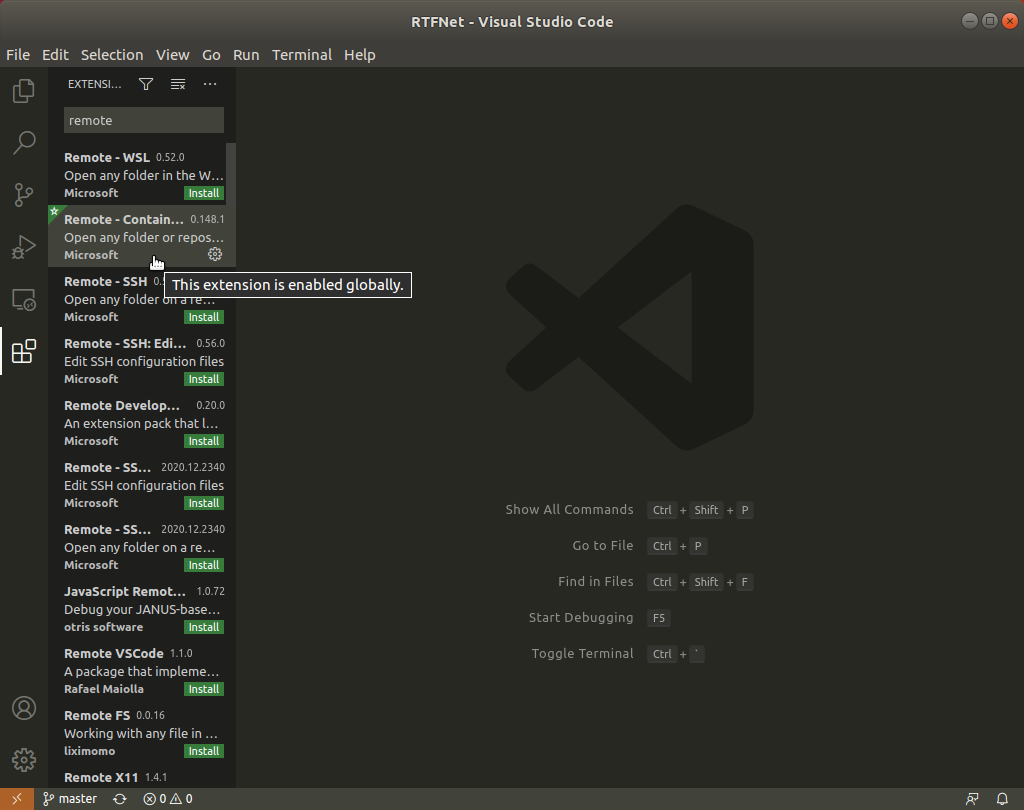Clear extensions search results icon
Viewport: 1024px width, 810px height.
178,84
